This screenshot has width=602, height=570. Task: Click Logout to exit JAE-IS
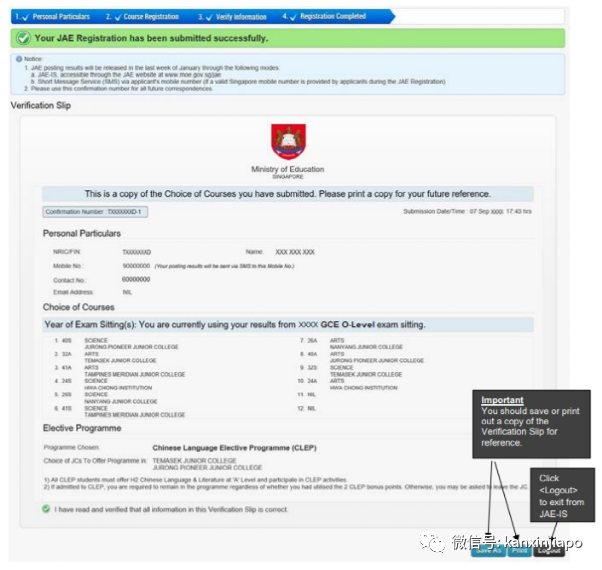548,550
